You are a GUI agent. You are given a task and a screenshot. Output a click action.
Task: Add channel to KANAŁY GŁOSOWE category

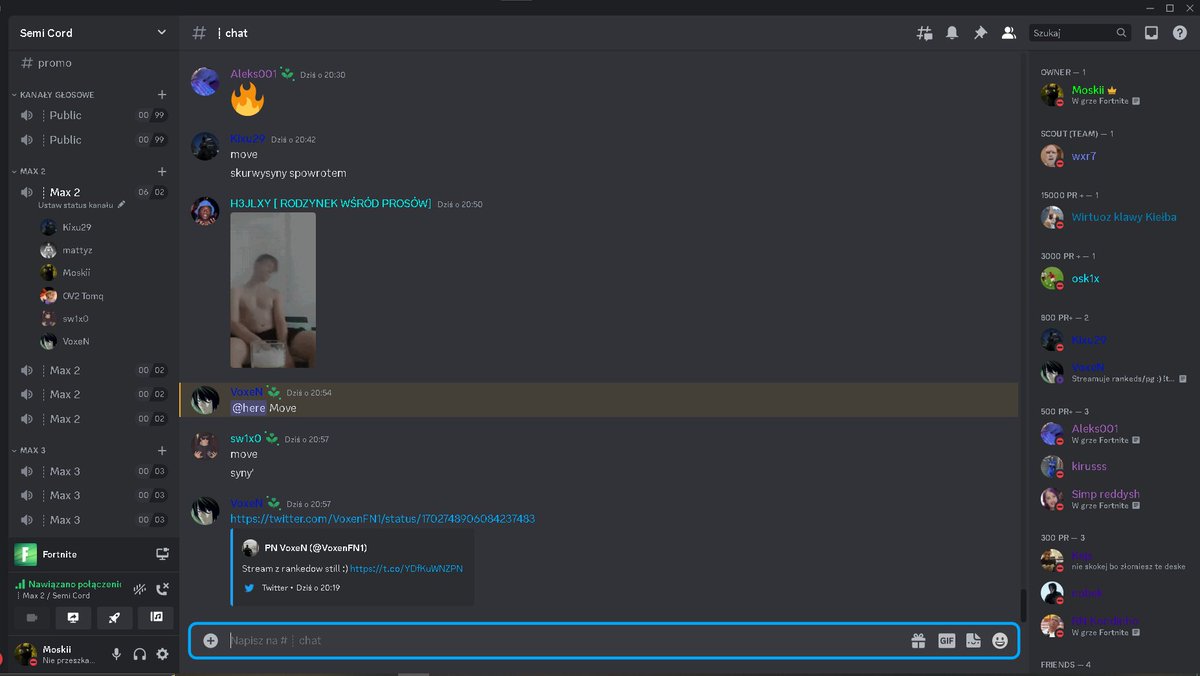pyautogui.click(x=162, y=94)
